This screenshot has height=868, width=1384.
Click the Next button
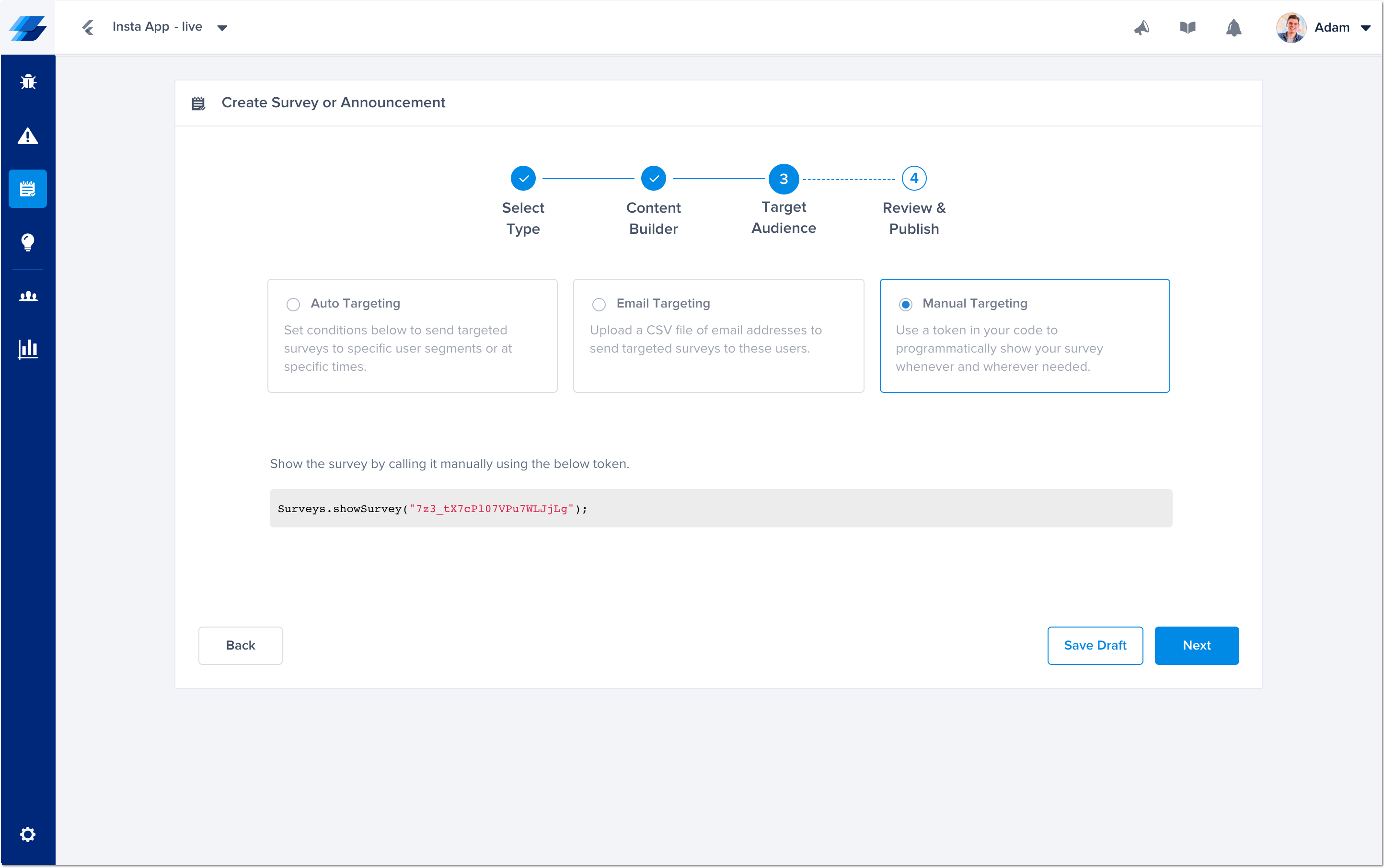coord(1196,645)
